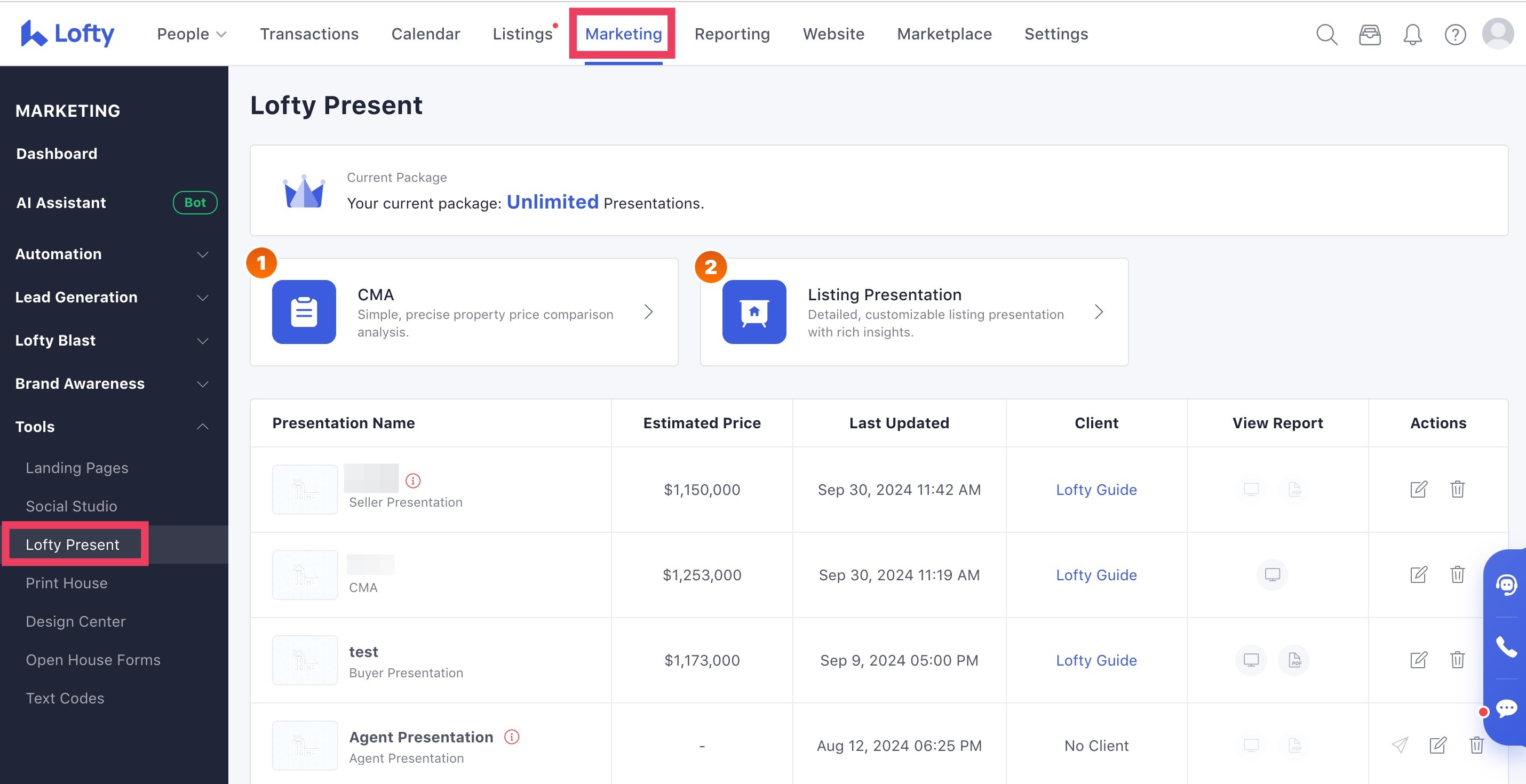1526x784 pixels.
Task: Open the Reporting tab
Action: (x=732, y=34)
